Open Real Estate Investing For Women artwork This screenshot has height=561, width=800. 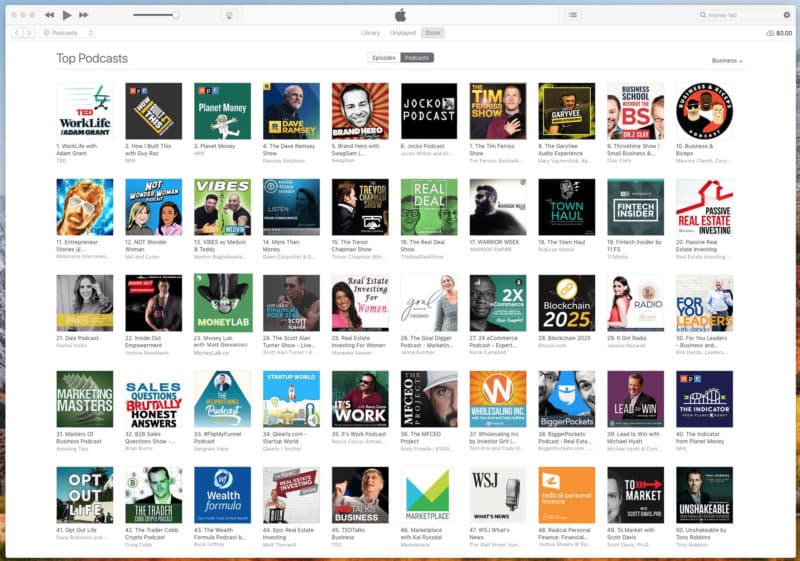pos(360,303)
